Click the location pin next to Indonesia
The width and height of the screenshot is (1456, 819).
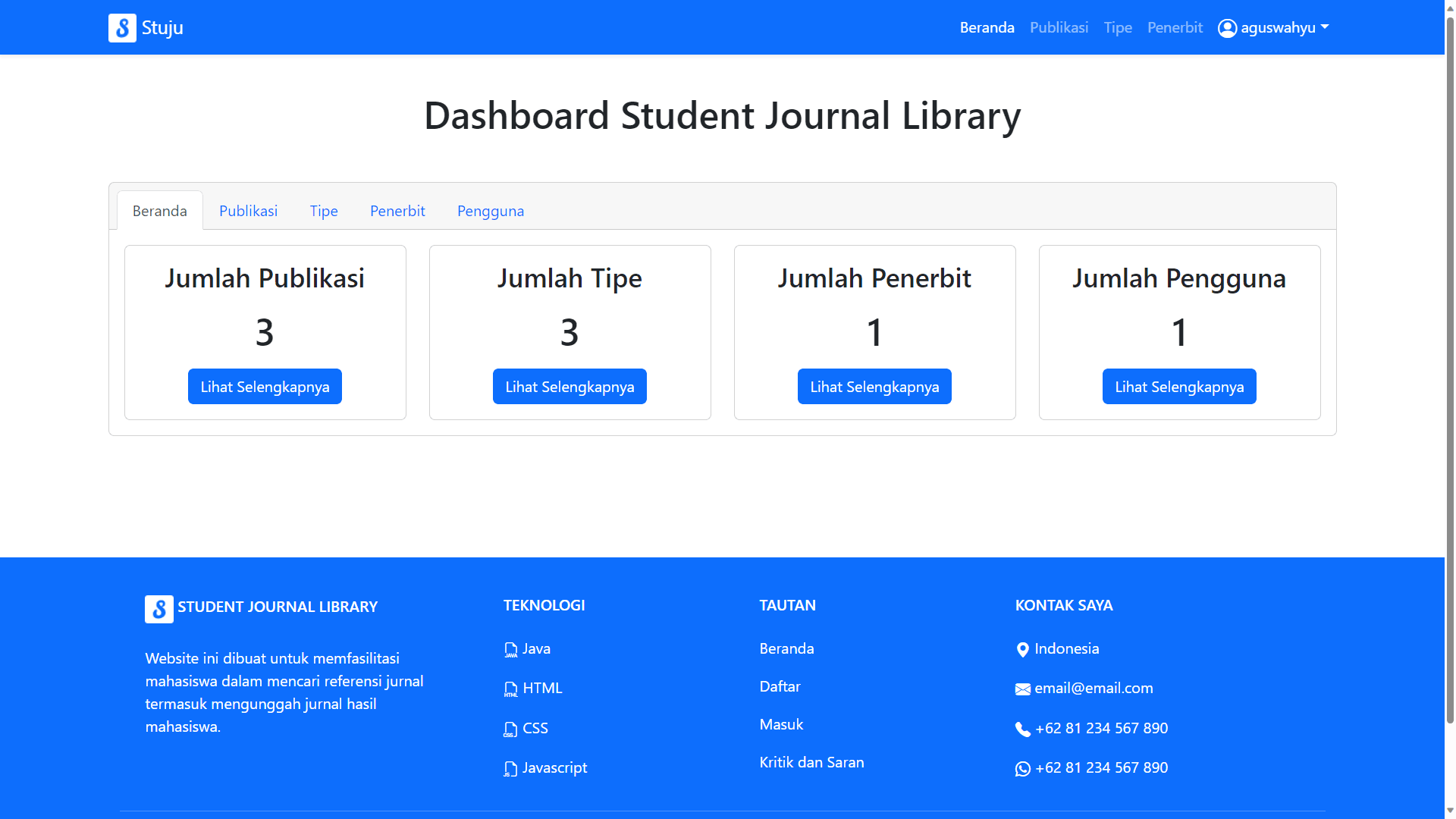(1021, 650)
